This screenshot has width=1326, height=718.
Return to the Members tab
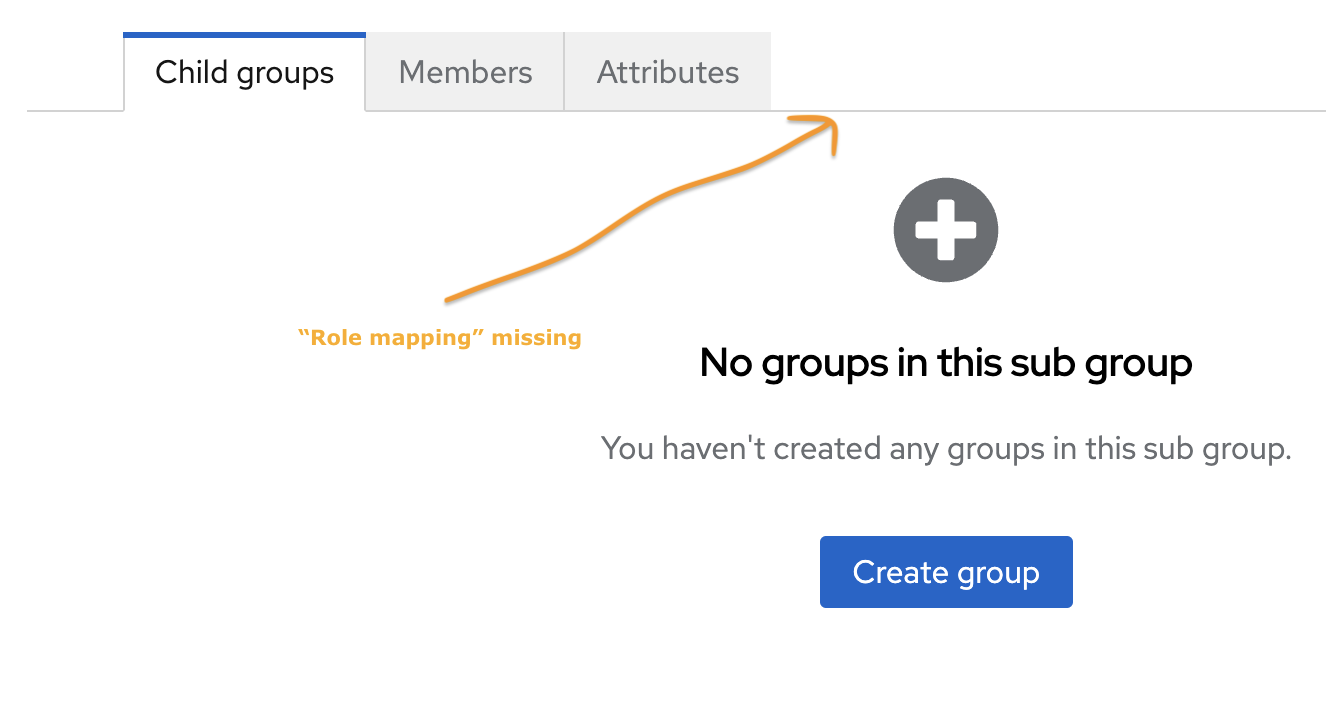pos(464,71)
